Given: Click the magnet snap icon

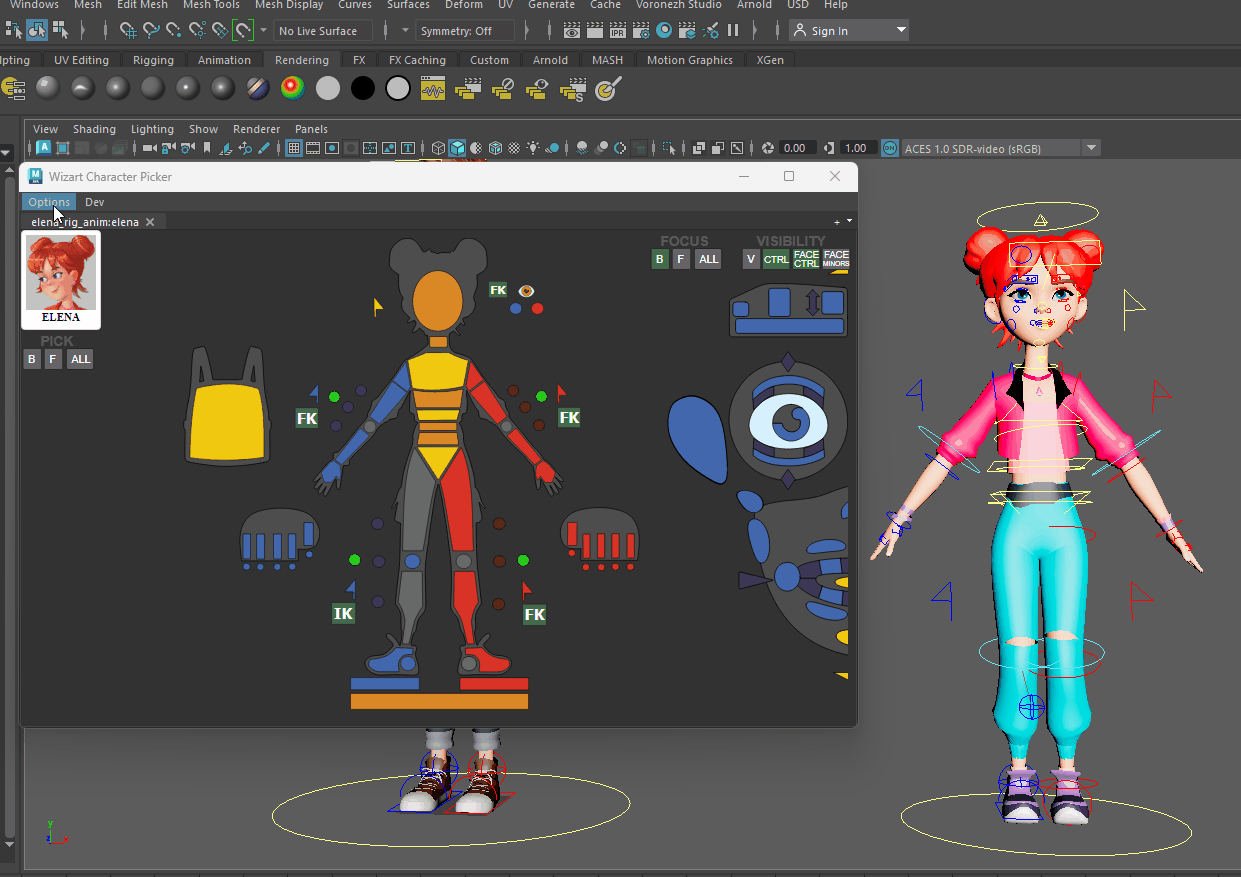Looking at the screenshot, I should 243,31.
